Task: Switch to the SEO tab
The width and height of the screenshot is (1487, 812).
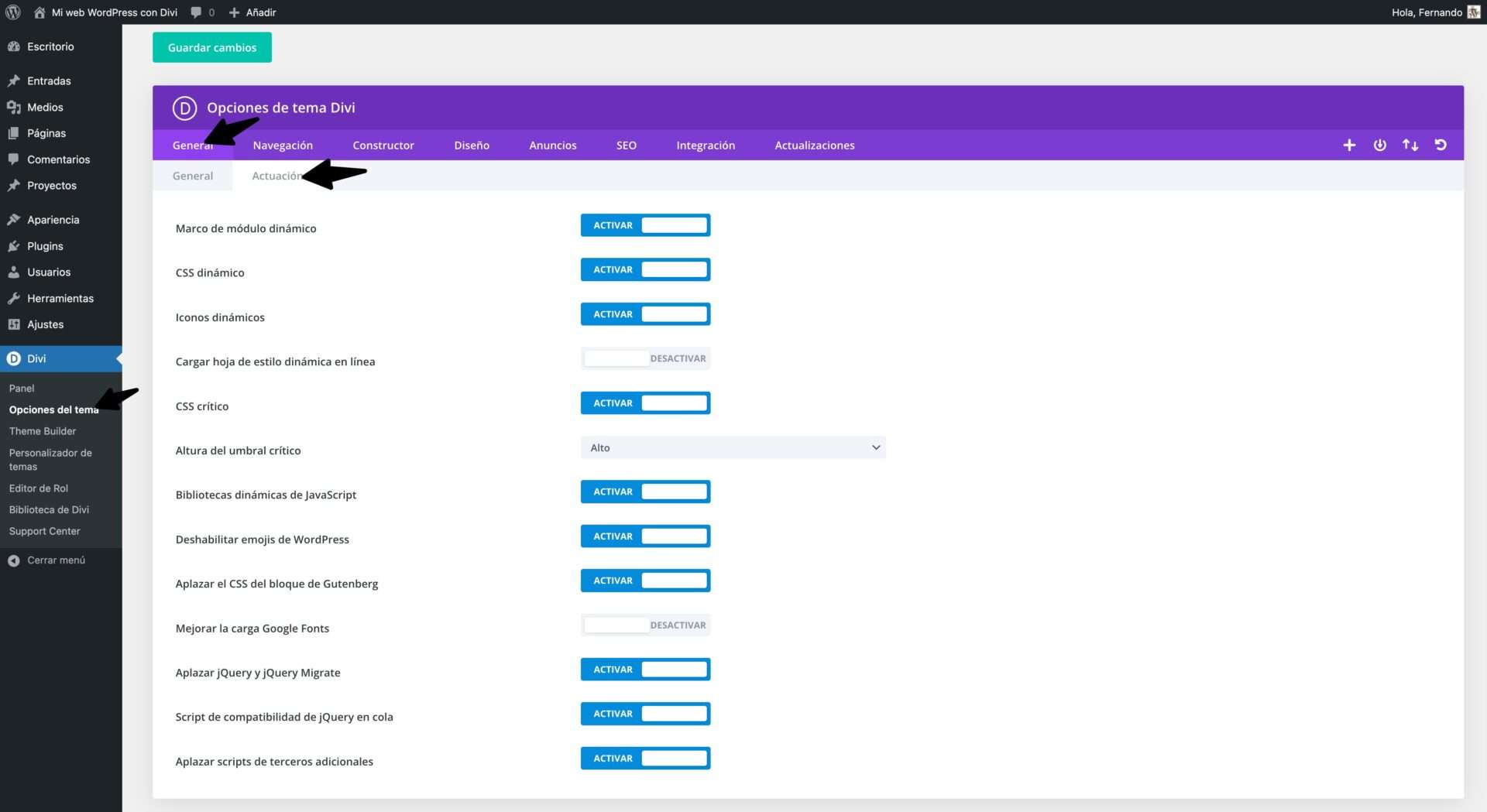Action: tap(626, 145)
